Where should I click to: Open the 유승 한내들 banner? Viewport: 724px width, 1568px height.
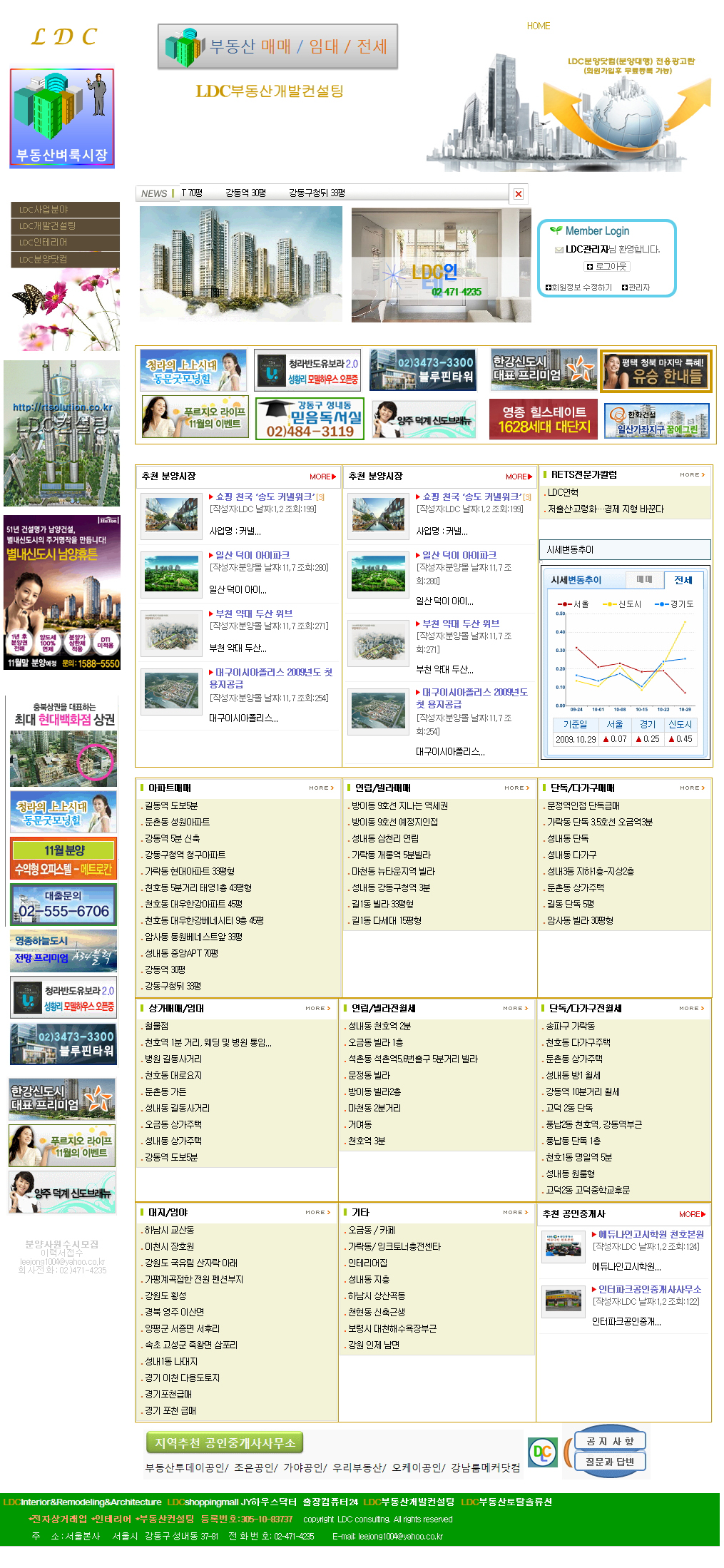point(656,371)
